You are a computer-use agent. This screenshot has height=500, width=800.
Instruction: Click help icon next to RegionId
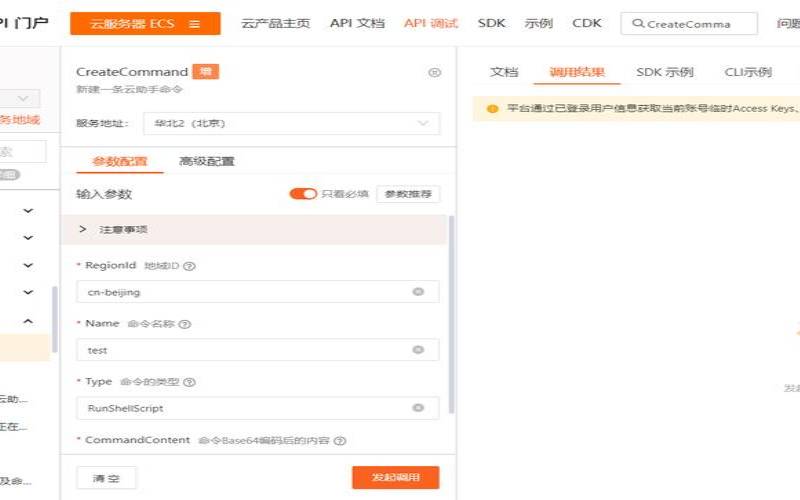[x=189, y=266]
